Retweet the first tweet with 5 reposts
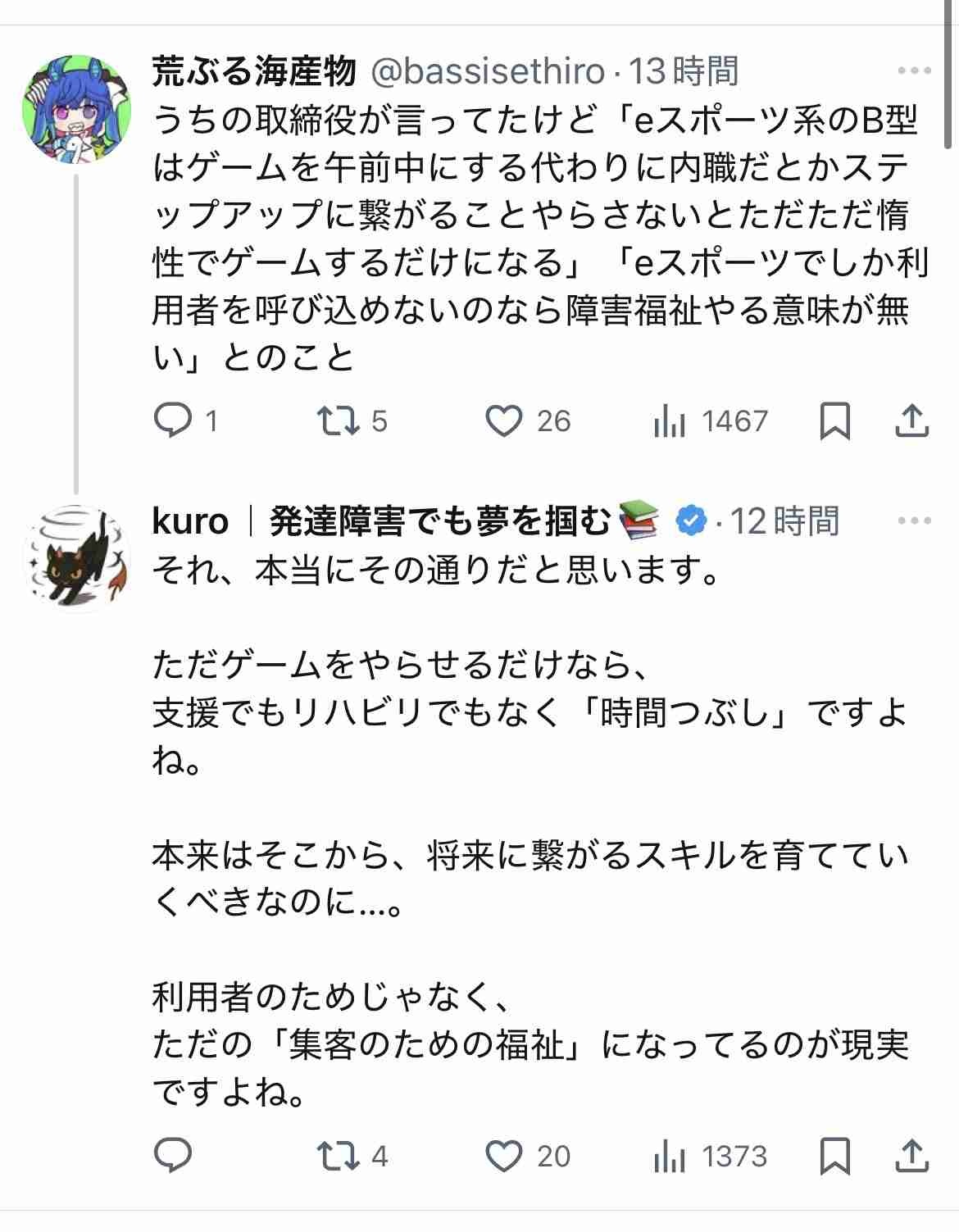Image resolution: width=959 pixels, height=1232 pixels. 338,421
